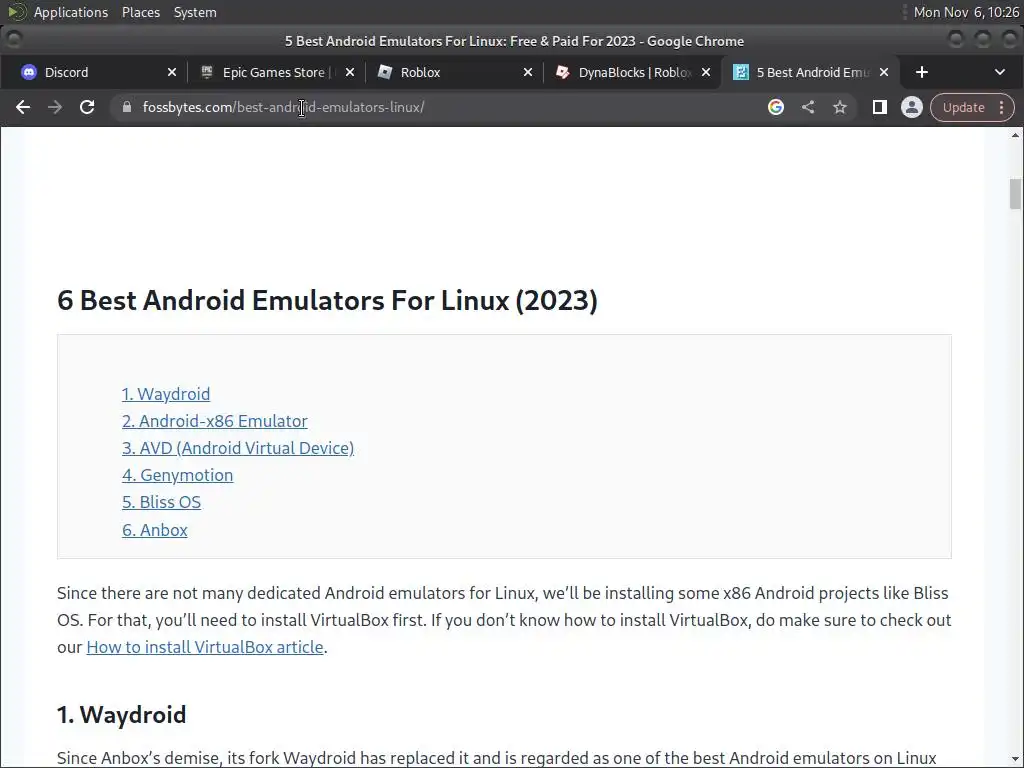Click the Fossbytes tab favicon
The image size is (1024, 768).
[x=741, y=72]
